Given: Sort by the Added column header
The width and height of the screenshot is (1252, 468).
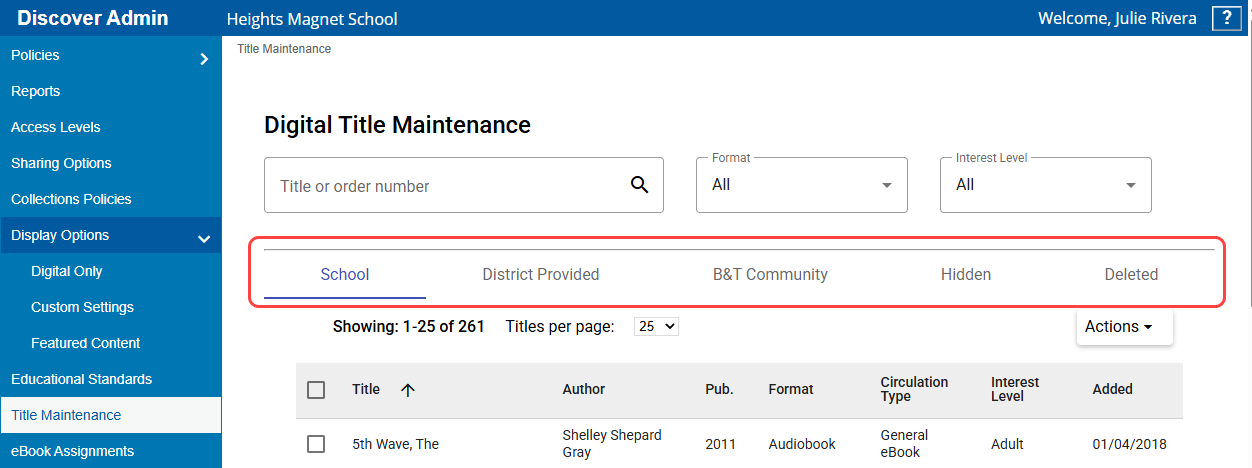Looking at the screenshot, I should point(1112,389).
